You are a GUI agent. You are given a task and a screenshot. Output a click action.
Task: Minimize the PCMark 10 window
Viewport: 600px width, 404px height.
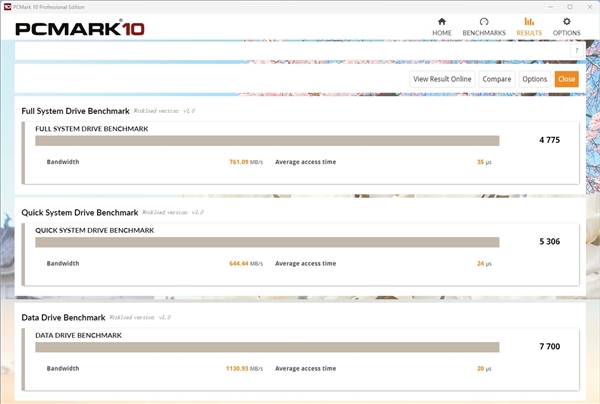(550, 7)
